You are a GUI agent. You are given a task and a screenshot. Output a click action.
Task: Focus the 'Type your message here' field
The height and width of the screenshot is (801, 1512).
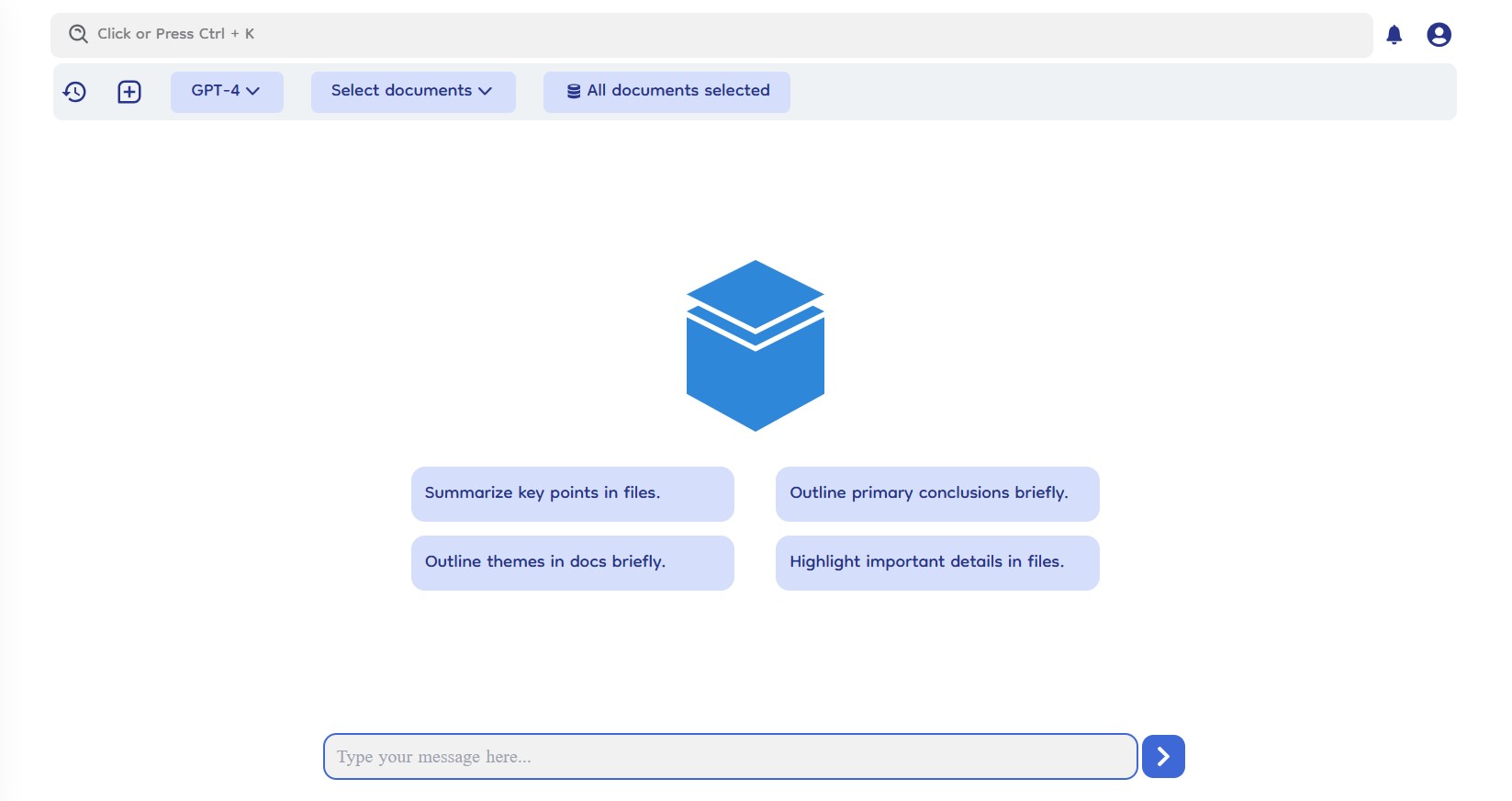coord(730,756)
